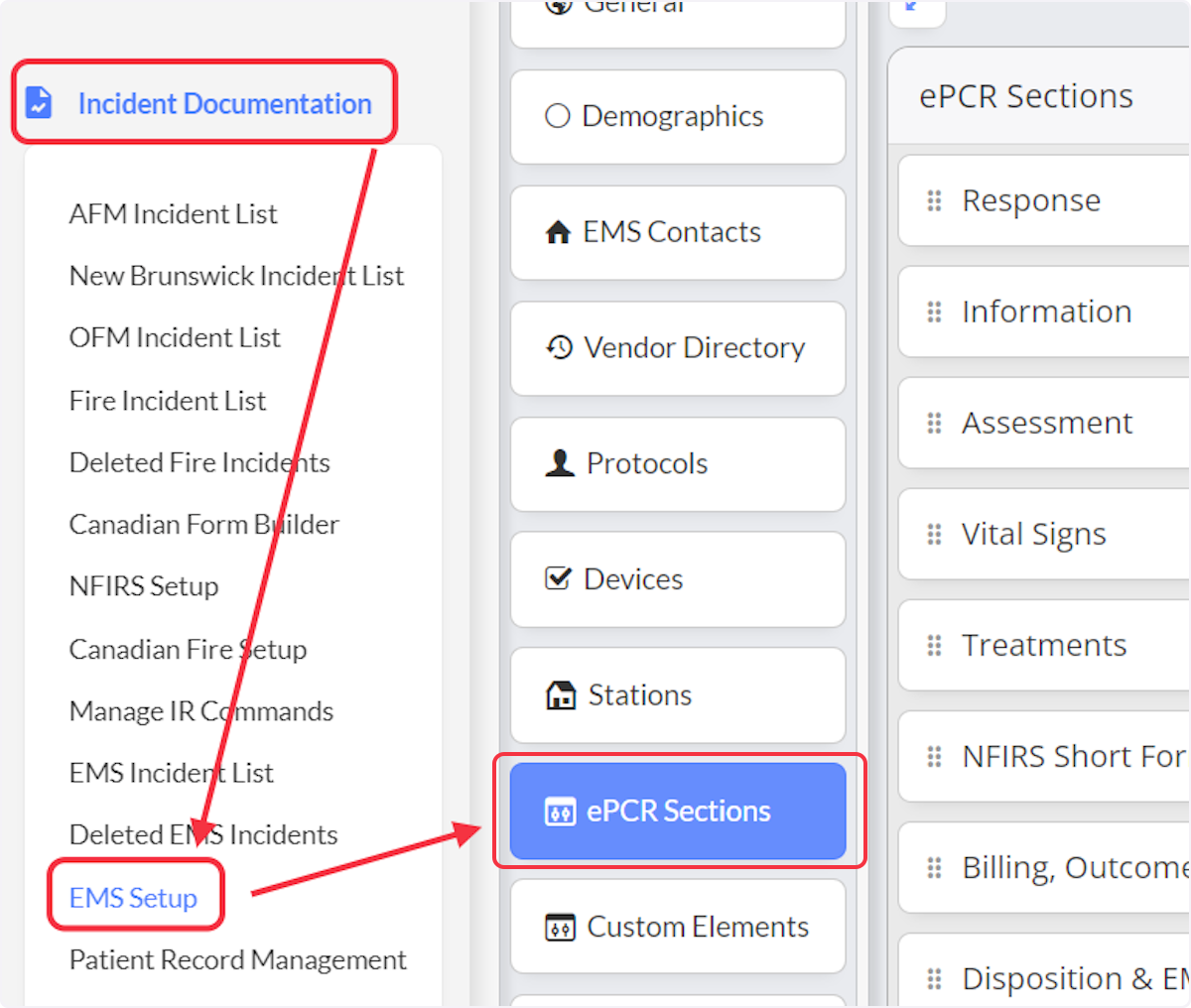
Task: Open the NFIRS Short Form section
Action: [x=1044, y=756]
